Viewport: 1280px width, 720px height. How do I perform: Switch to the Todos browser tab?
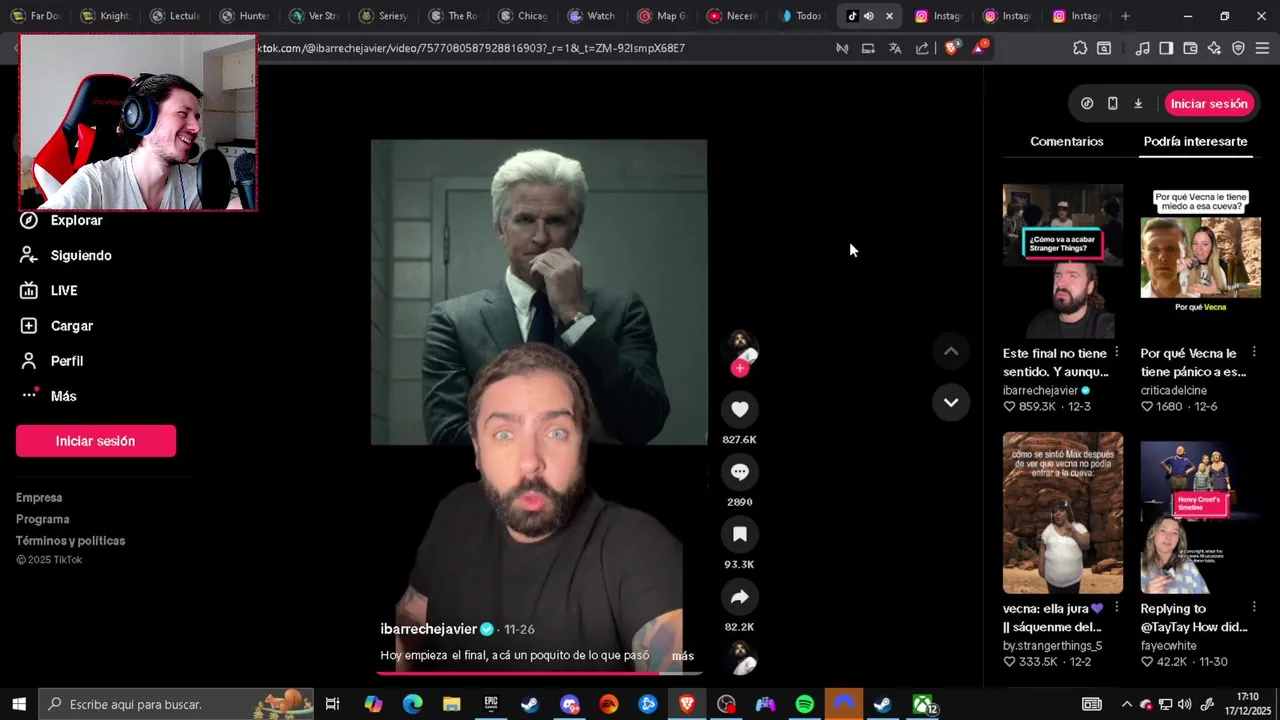[x=802, y=16]
